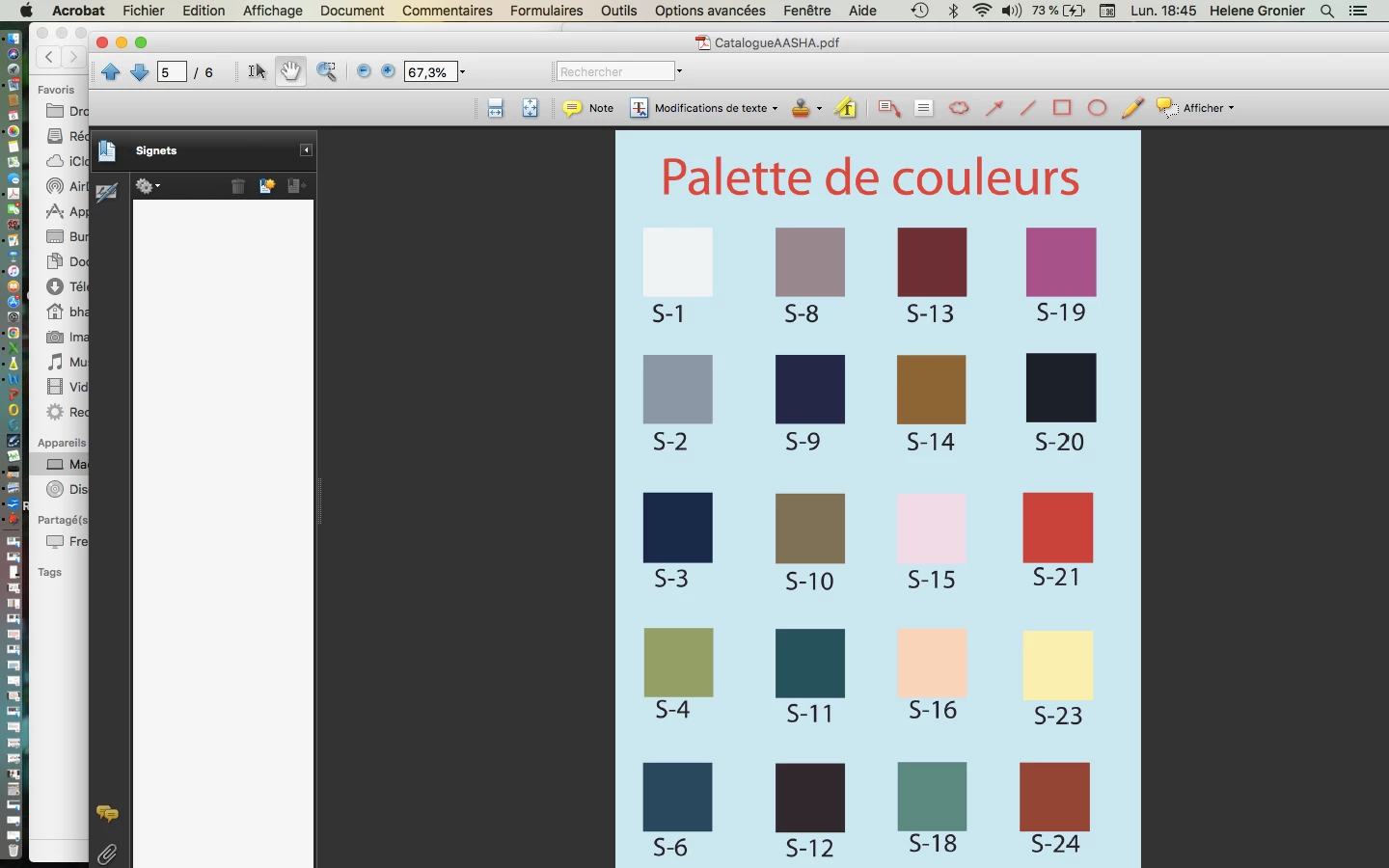Image resolution: width=1389 pixels, height=868 pixels.
Task: Choose the text Select tool
Action: point(257,71)
